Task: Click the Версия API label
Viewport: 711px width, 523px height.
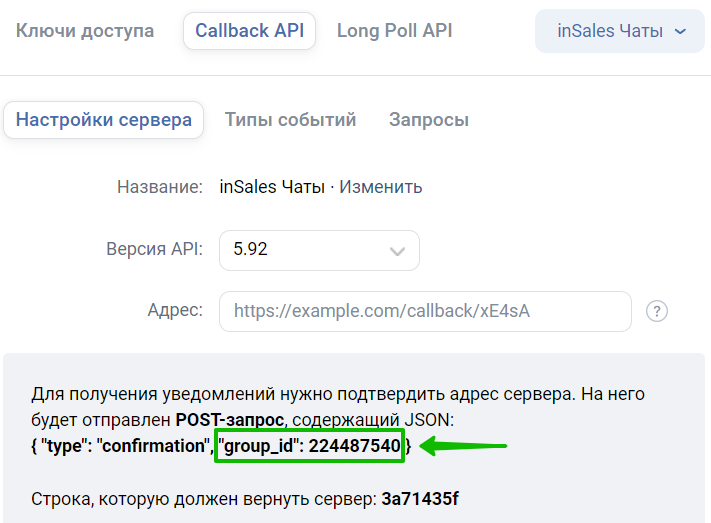Action: [x=155, y=249]
